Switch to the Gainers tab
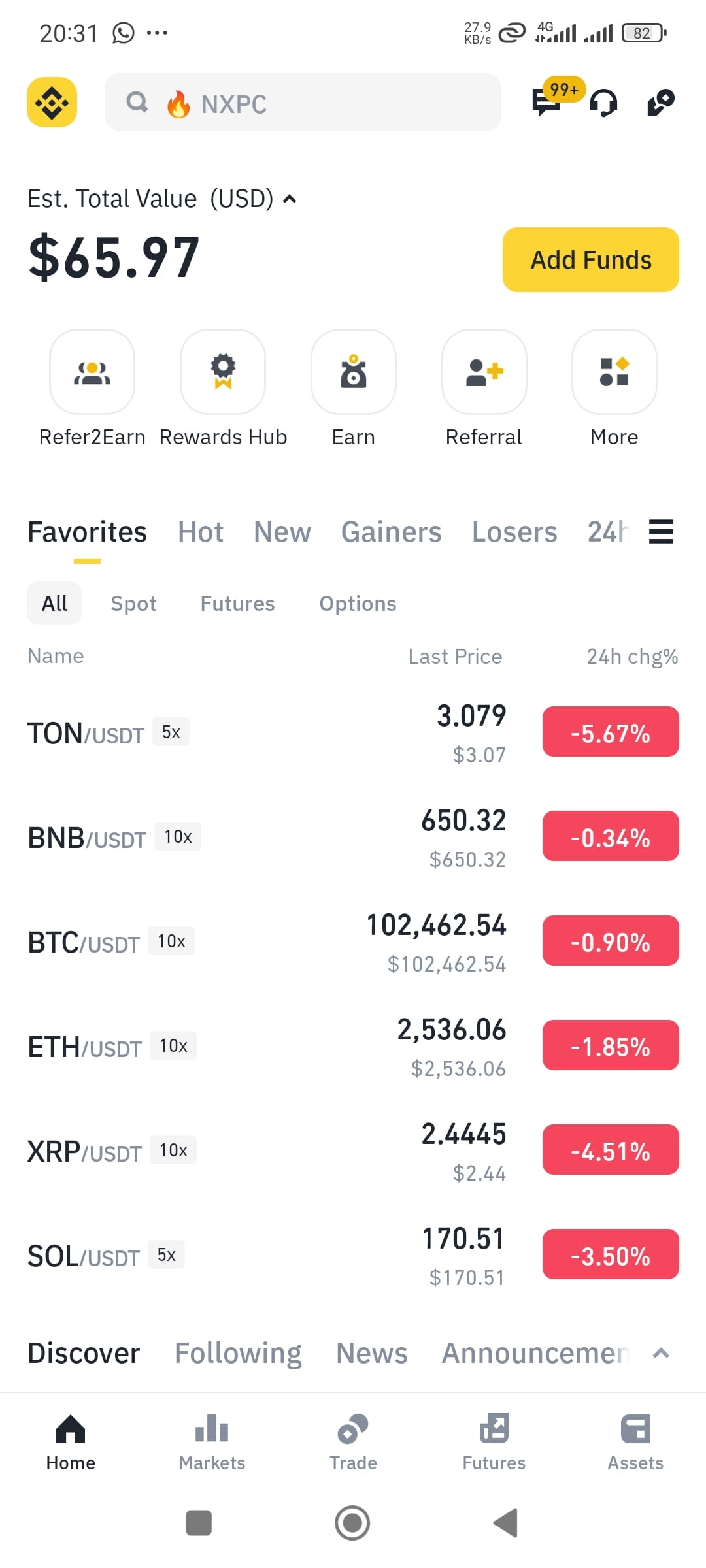Viewport: 706px width, 1568px height. click(x=391, y=532)
